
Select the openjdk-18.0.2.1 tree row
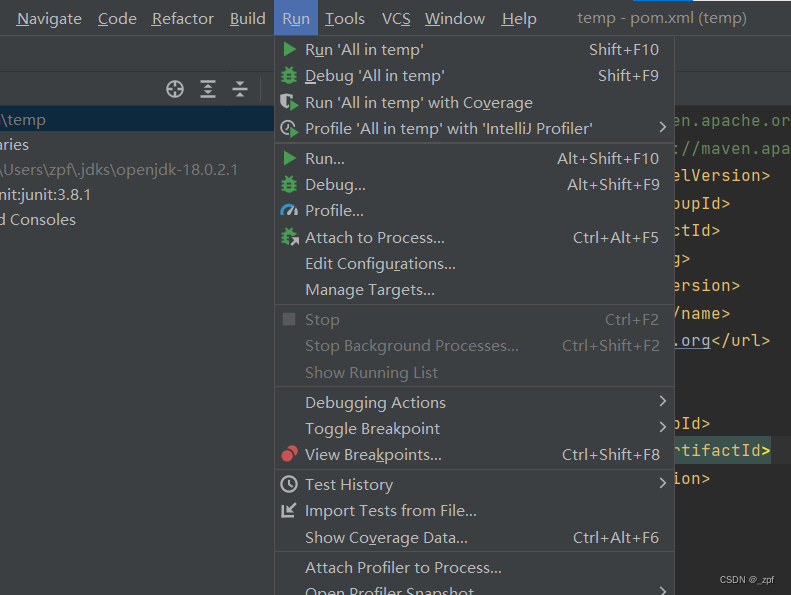click(x=137, y=170)
